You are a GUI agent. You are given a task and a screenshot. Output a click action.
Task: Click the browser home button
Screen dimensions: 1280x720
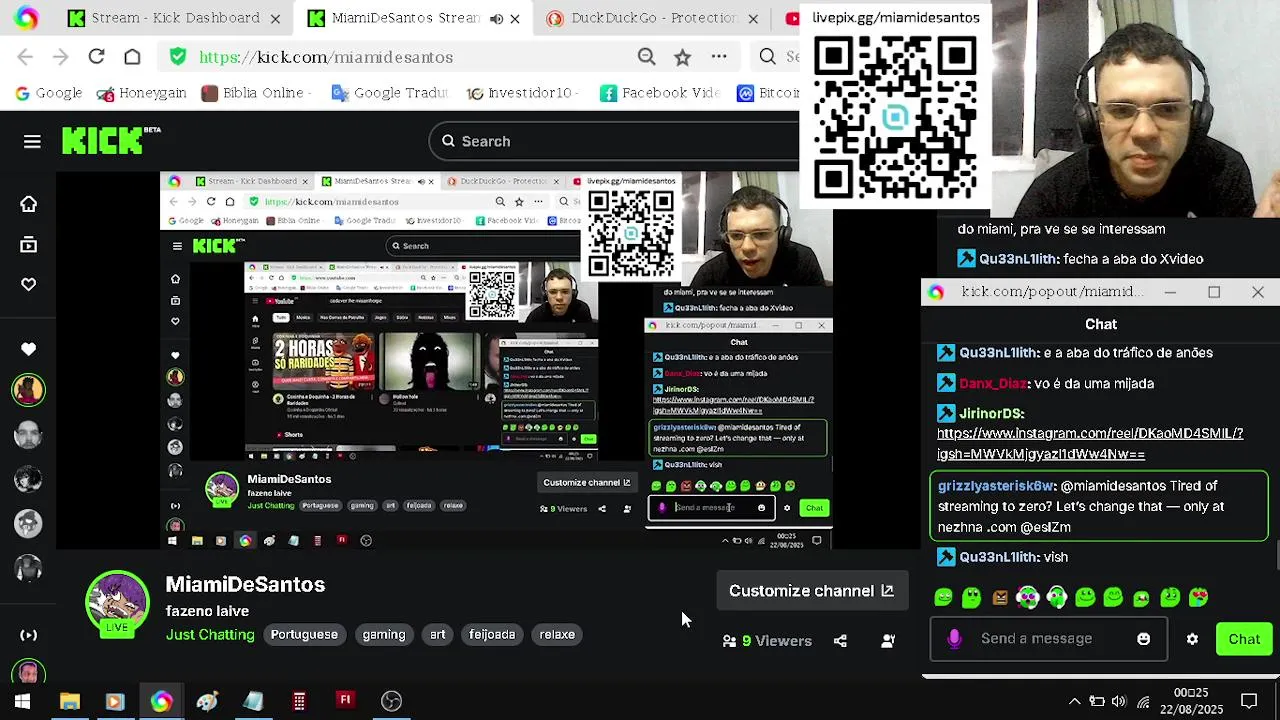[x=132, y=57]
